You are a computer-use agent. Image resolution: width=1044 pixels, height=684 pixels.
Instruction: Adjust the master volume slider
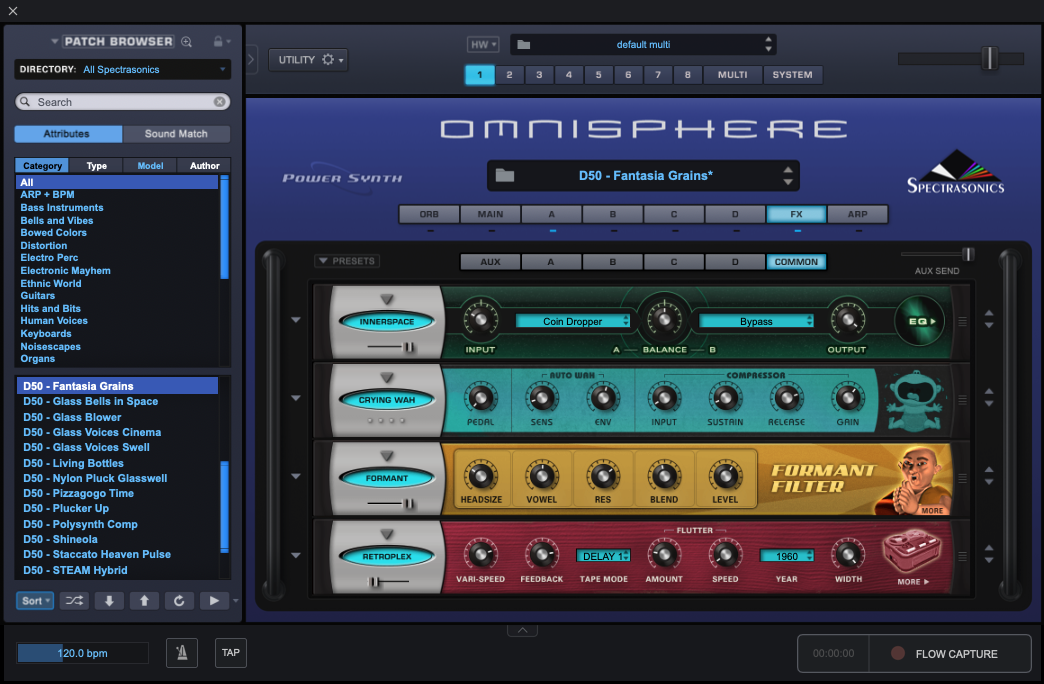[x=989, y=59]
